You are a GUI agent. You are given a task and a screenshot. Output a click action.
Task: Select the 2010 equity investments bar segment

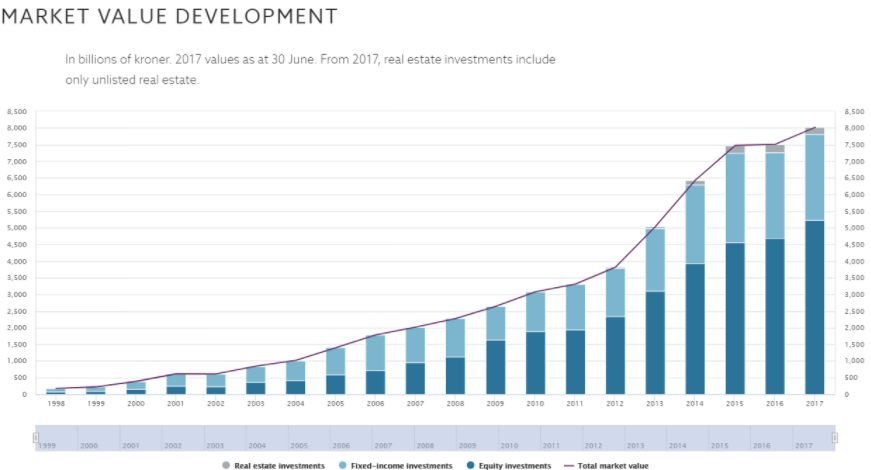tap(535, 363)
